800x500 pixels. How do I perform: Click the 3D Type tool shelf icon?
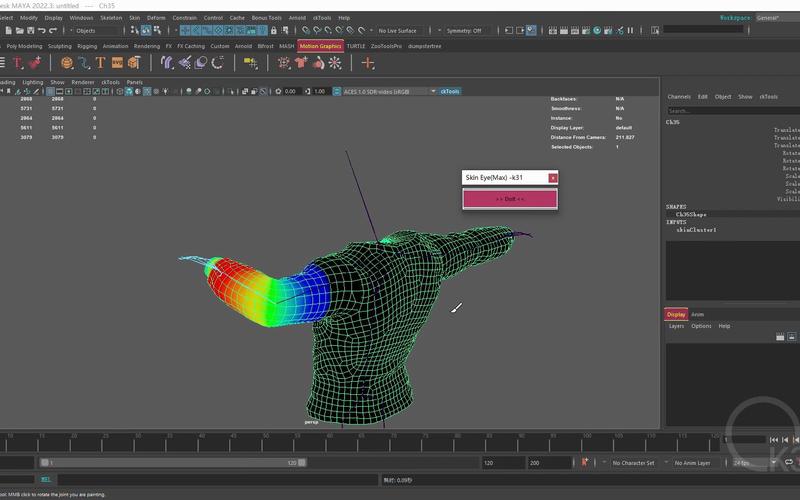coord(100,63)
